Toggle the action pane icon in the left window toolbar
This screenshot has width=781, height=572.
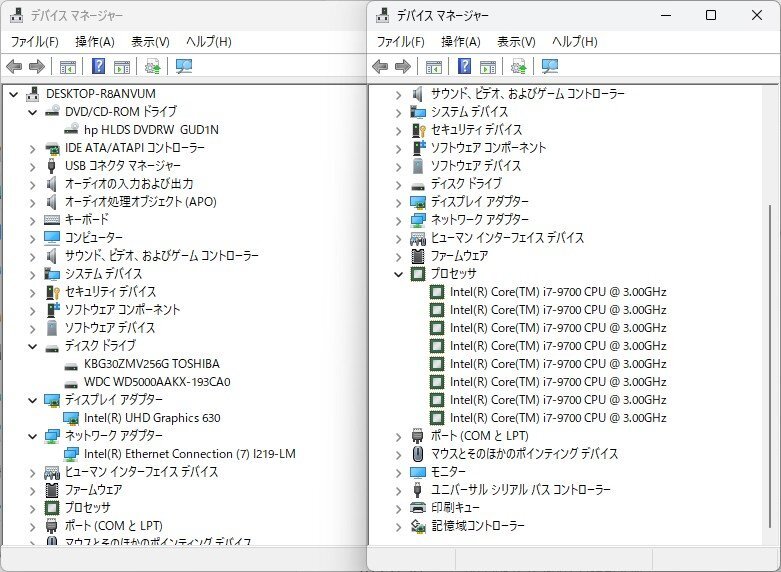[x=122, y=67]
